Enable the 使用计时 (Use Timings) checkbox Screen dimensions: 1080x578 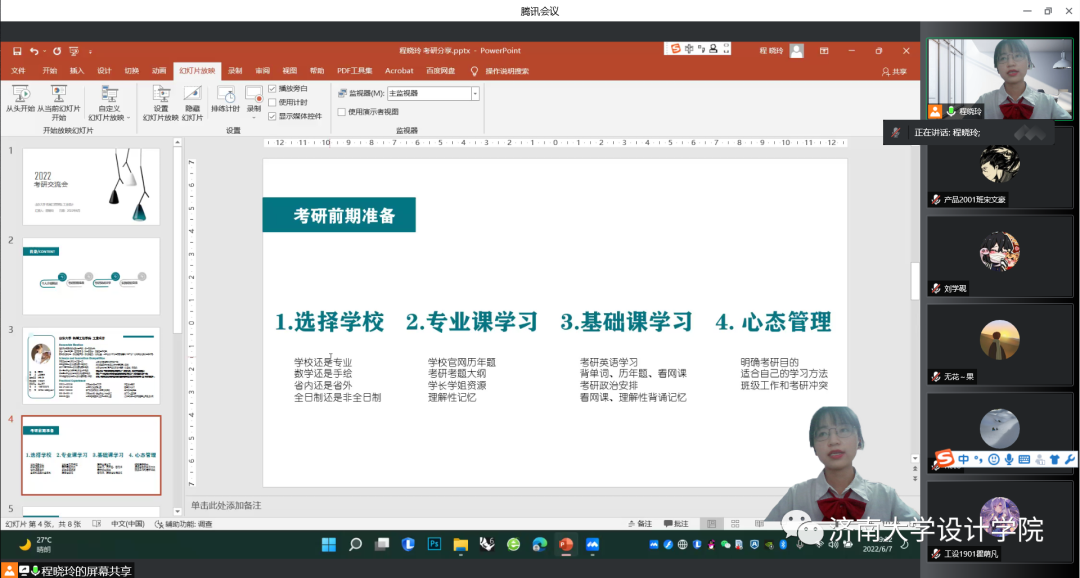coord(272,102)
